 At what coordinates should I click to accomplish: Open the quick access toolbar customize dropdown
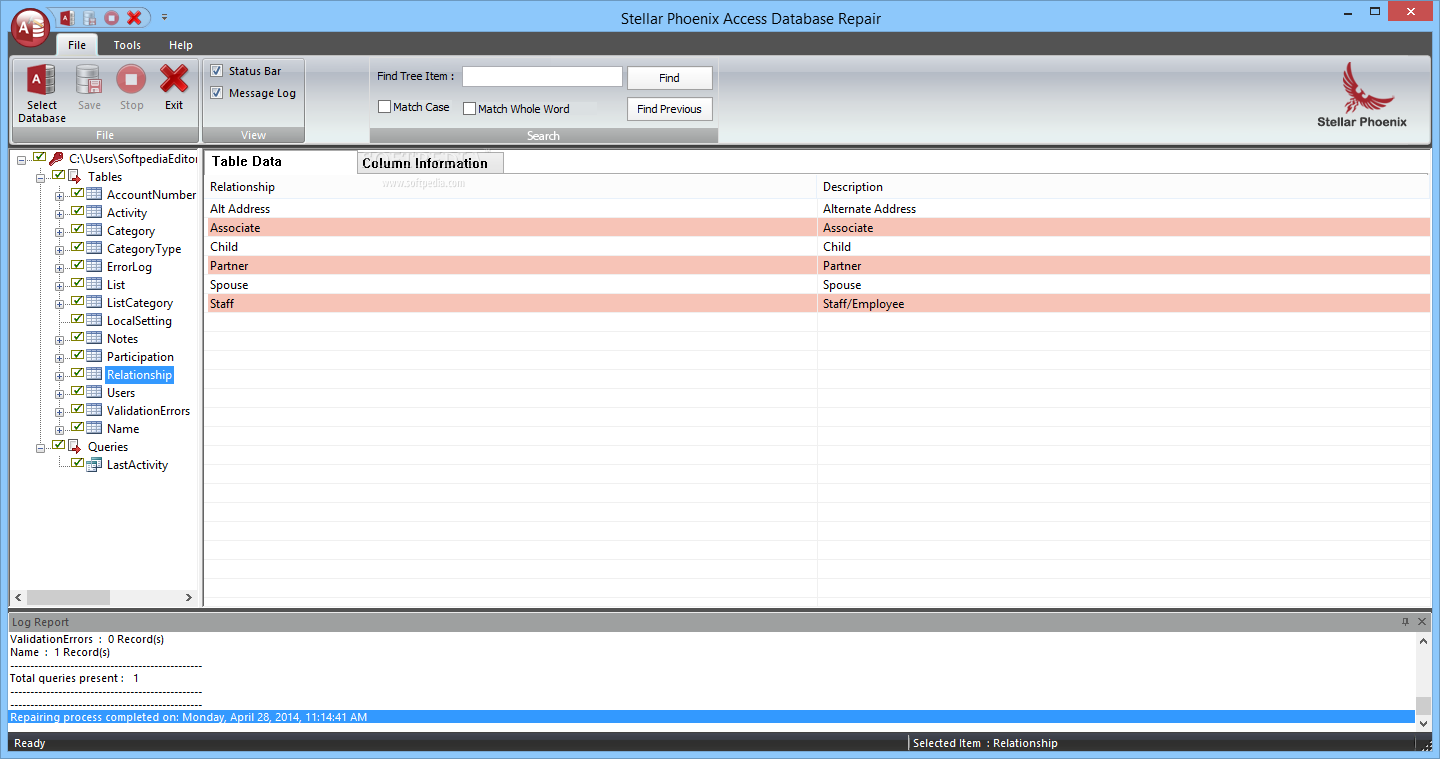[x=164, y=17]
